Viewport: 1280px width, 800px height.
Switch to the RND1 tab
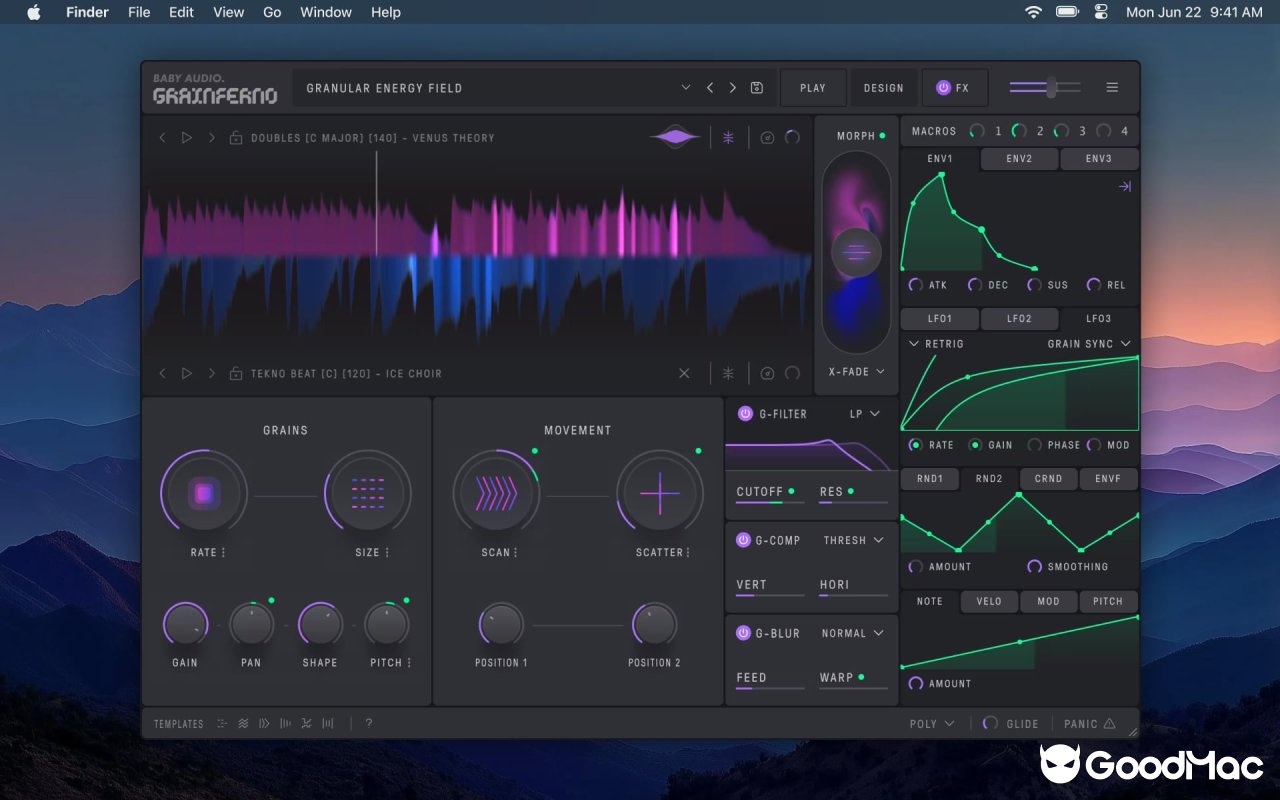click(930, 479)
